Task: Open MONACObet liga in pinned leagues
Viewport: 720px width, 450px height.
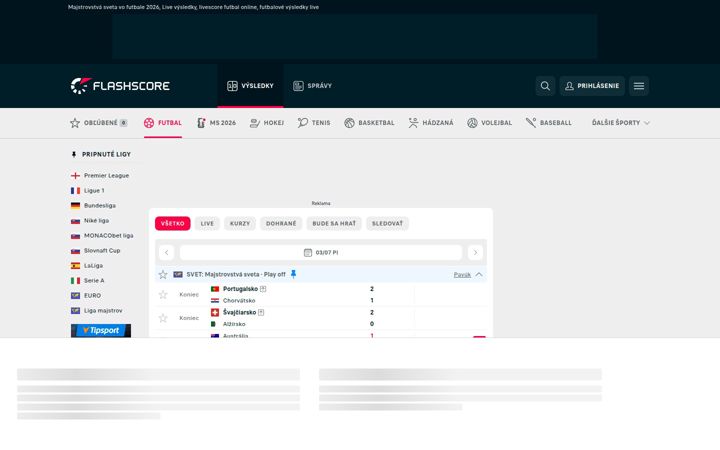Action: click(102, 236)
